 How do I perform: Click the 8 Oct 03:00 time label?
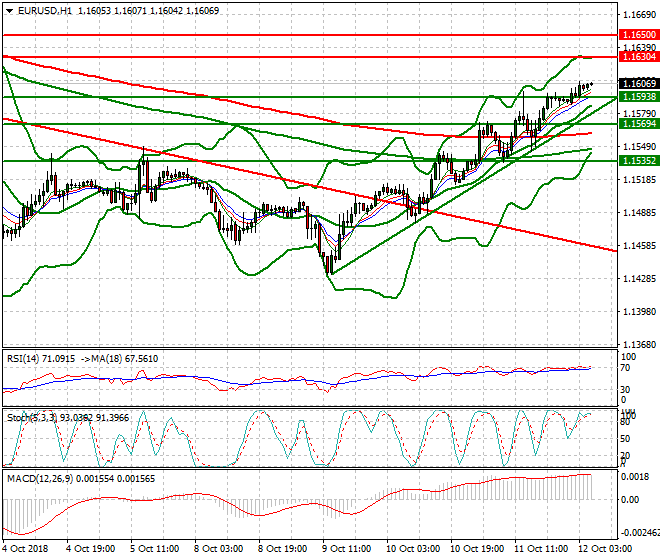pos(218,549)
